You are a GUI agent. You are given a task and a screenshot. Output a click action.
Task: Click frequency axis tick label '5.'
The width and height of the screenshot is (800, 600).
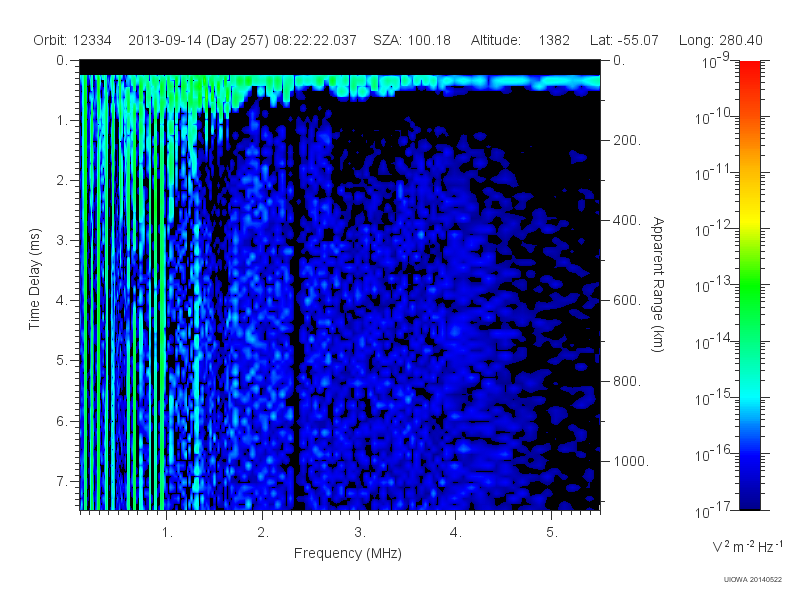tap(552, 533)
